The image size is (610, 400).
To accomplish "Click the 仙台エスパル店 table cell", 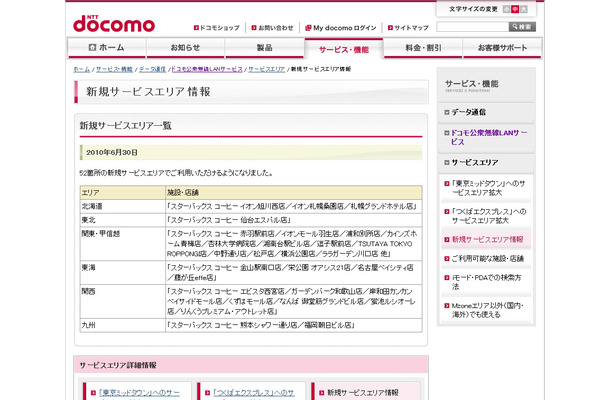I will coord(294,220).
